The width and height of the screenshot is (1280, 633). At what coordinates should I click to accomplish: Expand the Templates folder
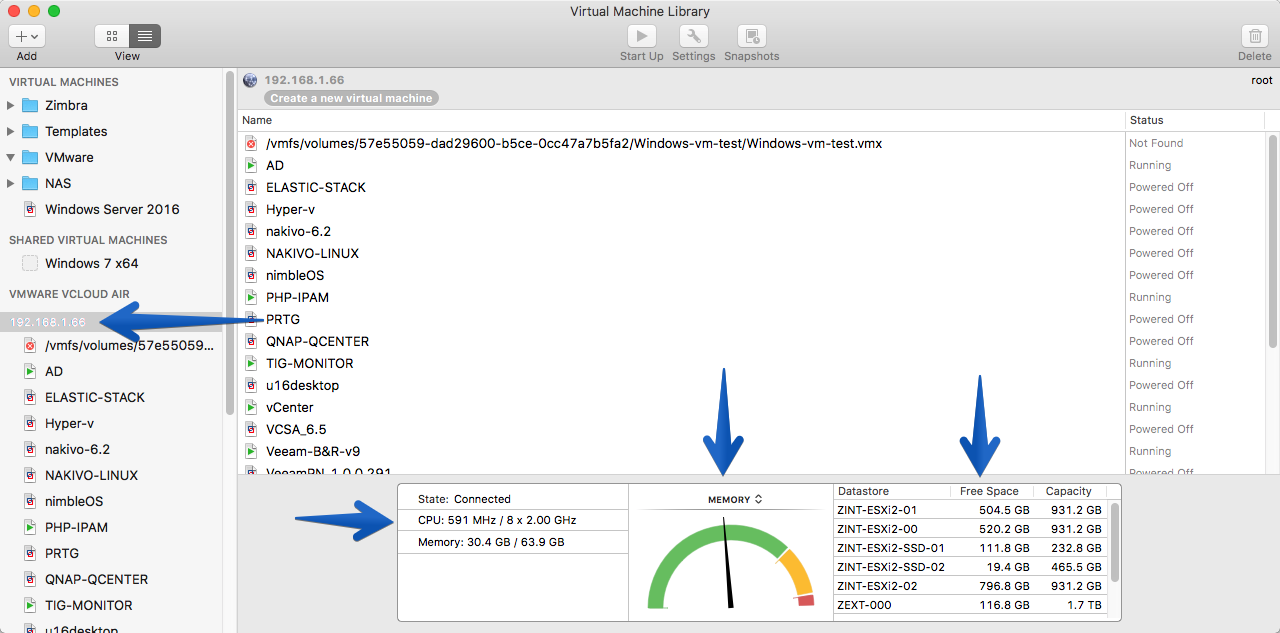[x=11, y=131]
